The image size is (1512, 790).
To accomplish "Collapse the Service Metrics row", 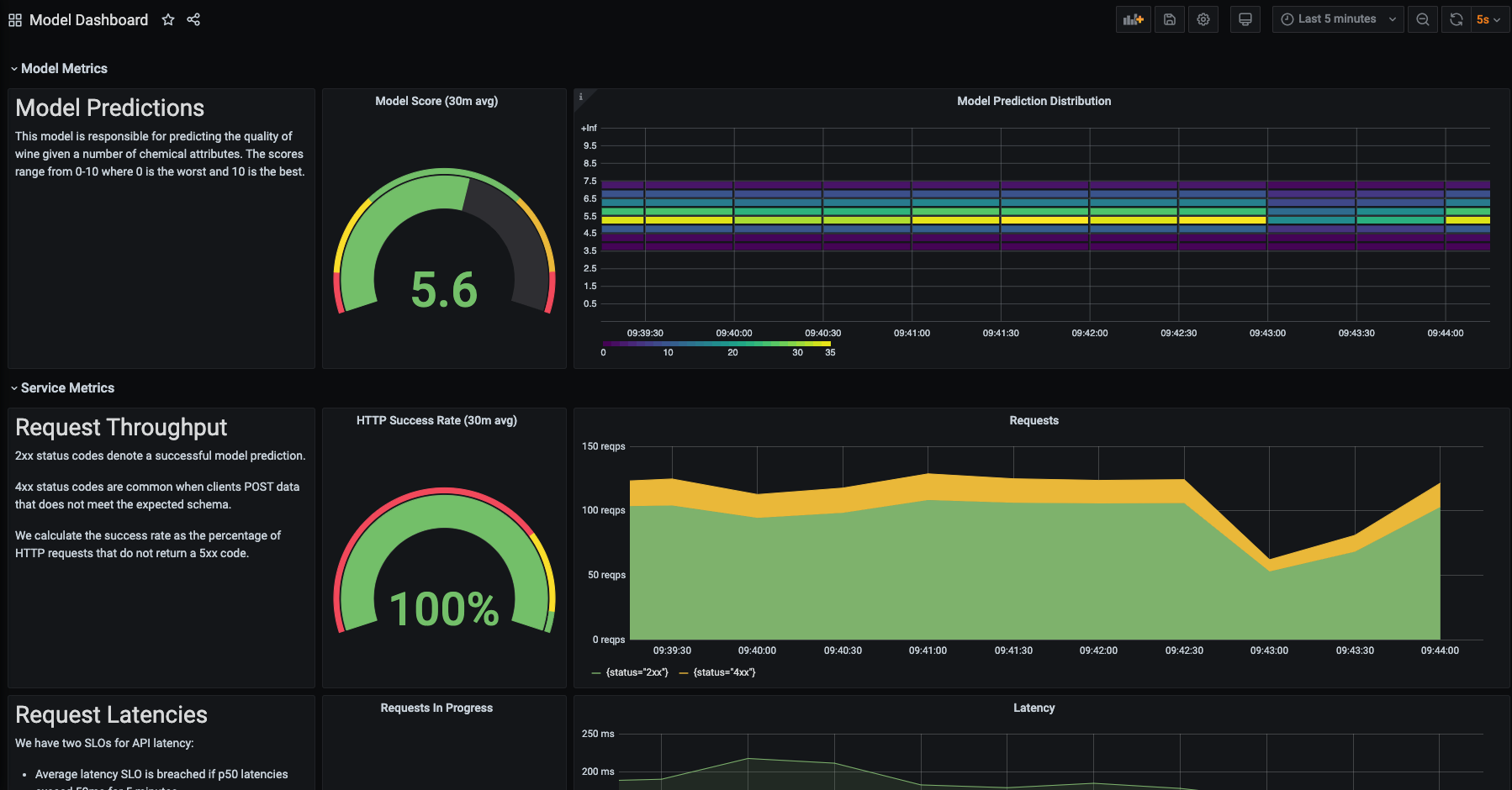I will (62, 387).
